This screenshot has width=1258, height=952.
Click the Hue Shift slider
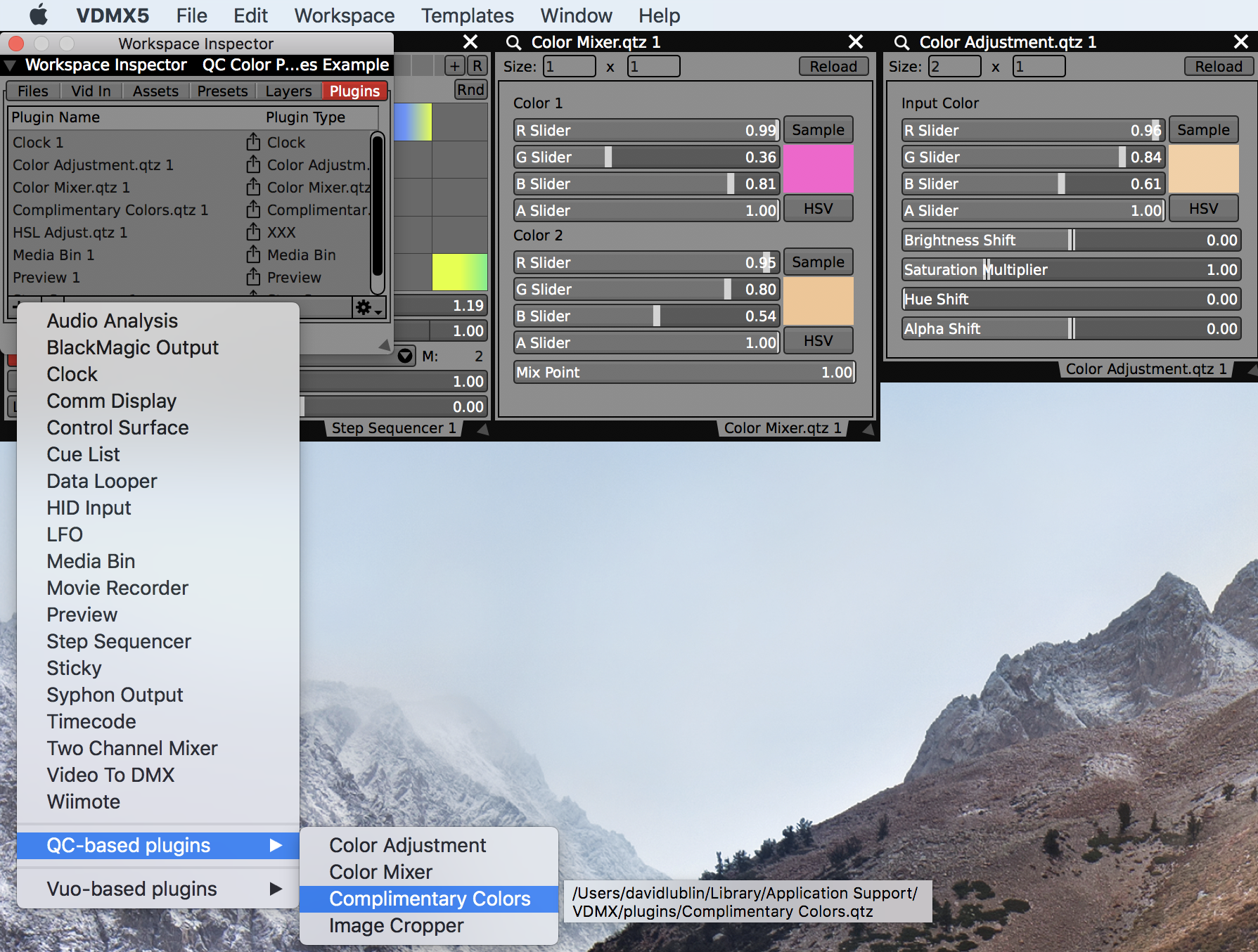tap(1071, 299)
